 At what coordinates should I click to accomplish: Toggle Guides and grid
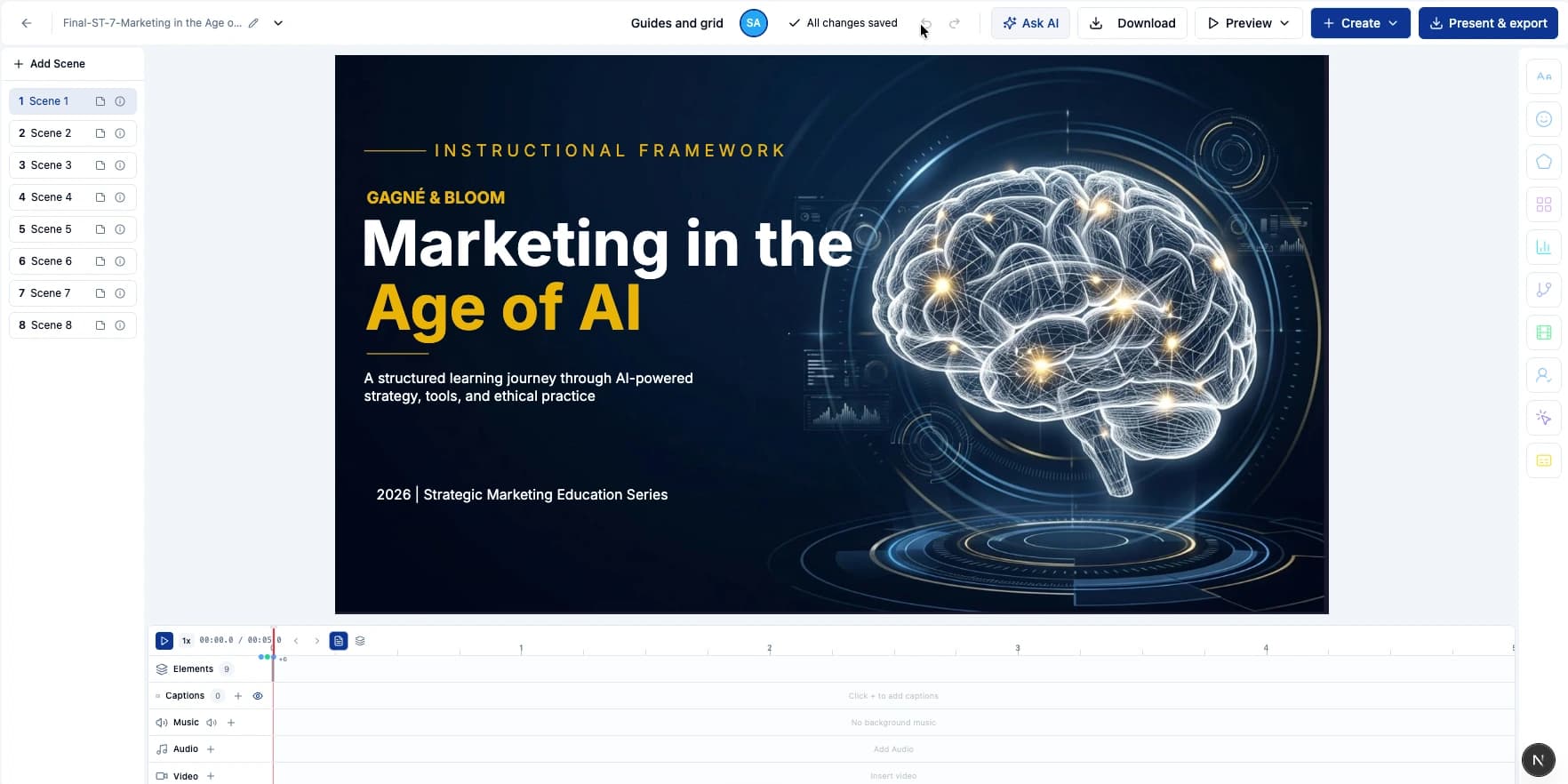point(676,23)
